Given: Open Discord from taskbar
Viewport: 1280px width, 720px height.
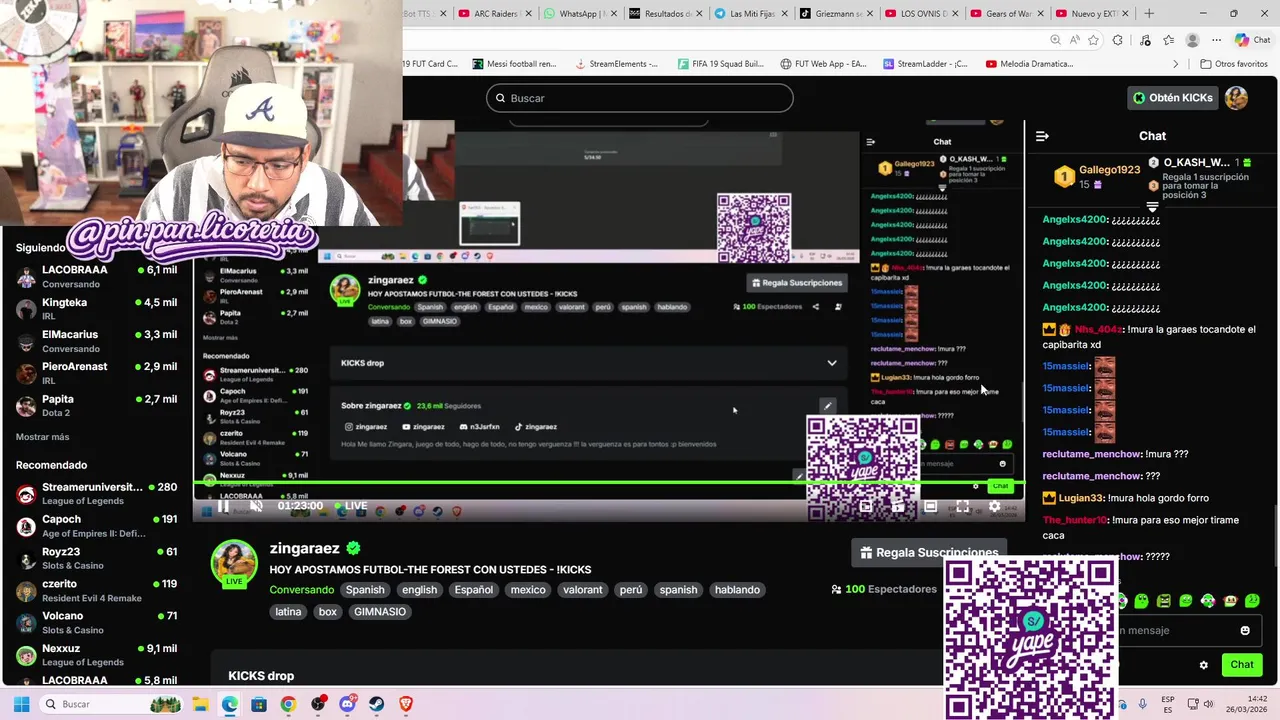Looking at the screenshot, I should point(348,704).
